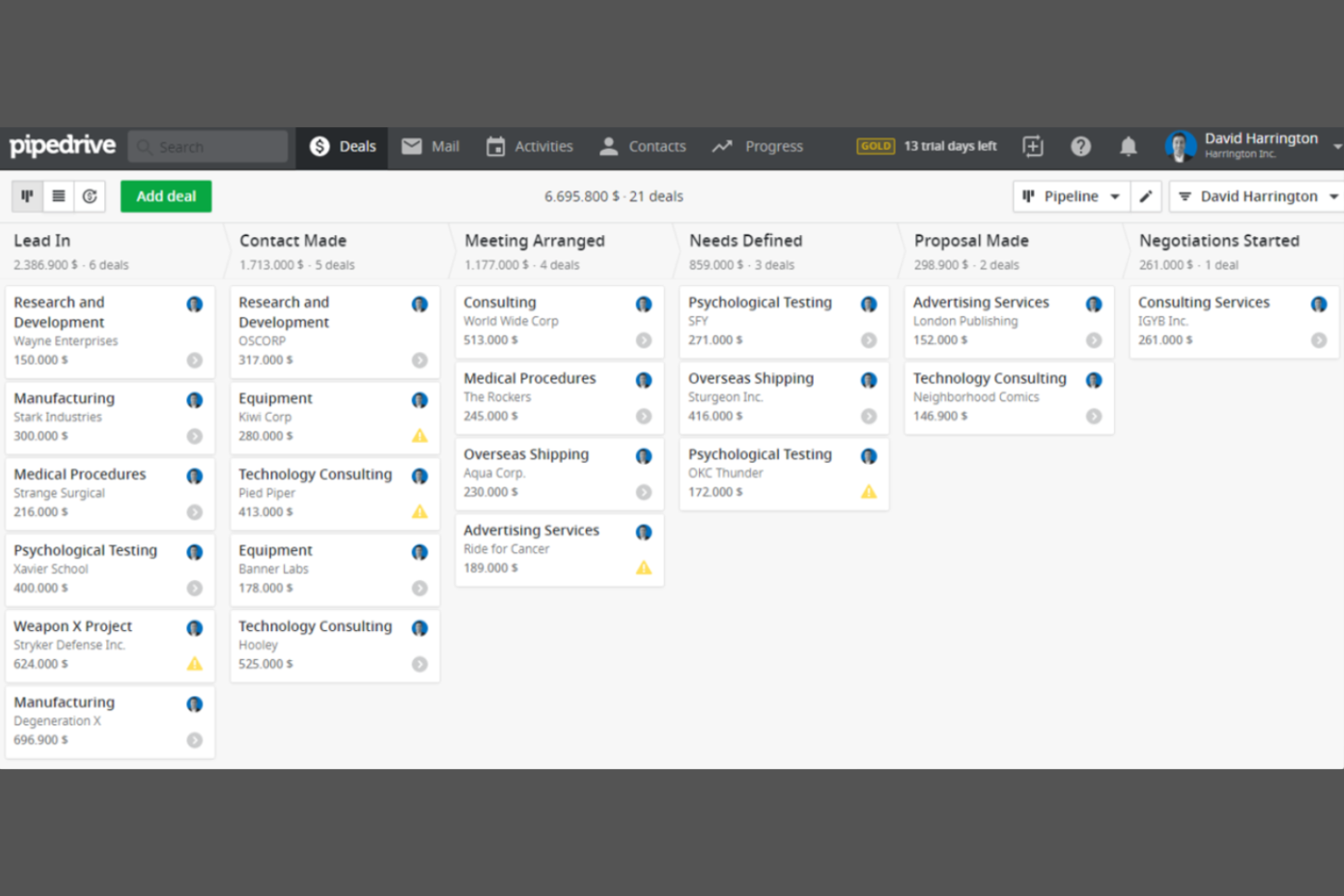The width and height of the screenshot is (1344, 896).
Task: Switch to list view of deals
Action: tap(58, 196)
